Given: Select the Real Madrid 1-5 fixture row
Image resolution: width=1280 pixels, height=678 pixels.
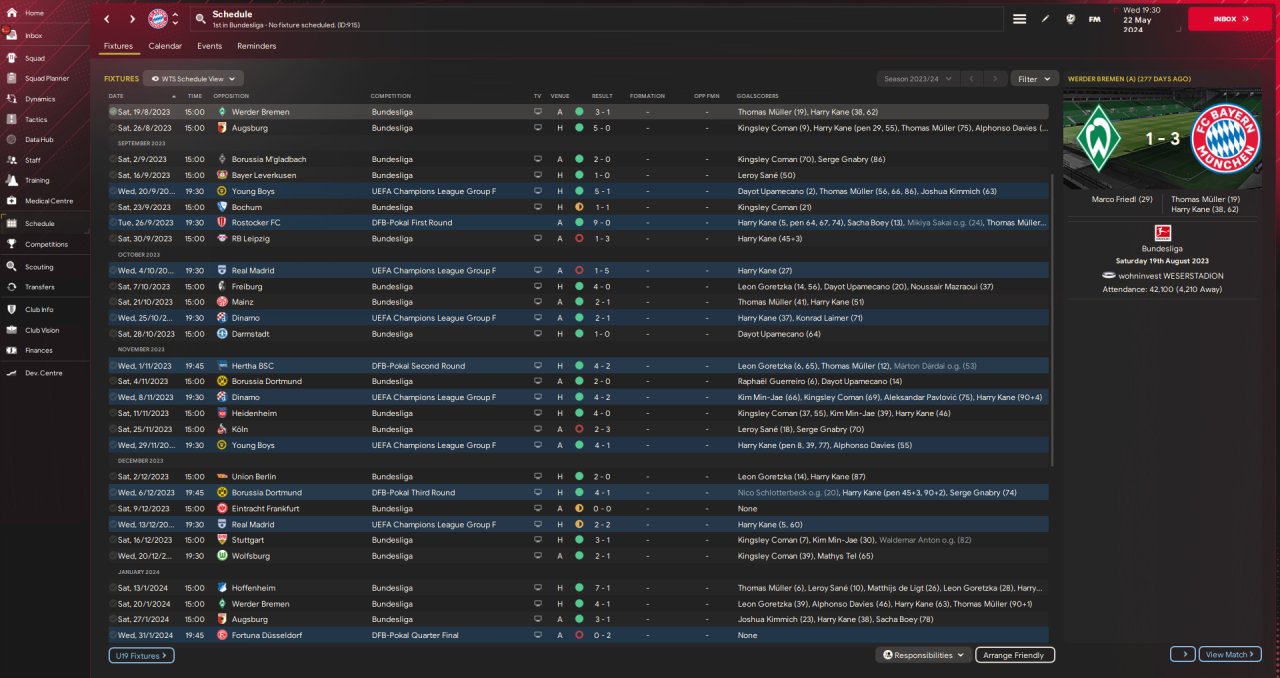Looking at the screenshot, I should 578,270.
